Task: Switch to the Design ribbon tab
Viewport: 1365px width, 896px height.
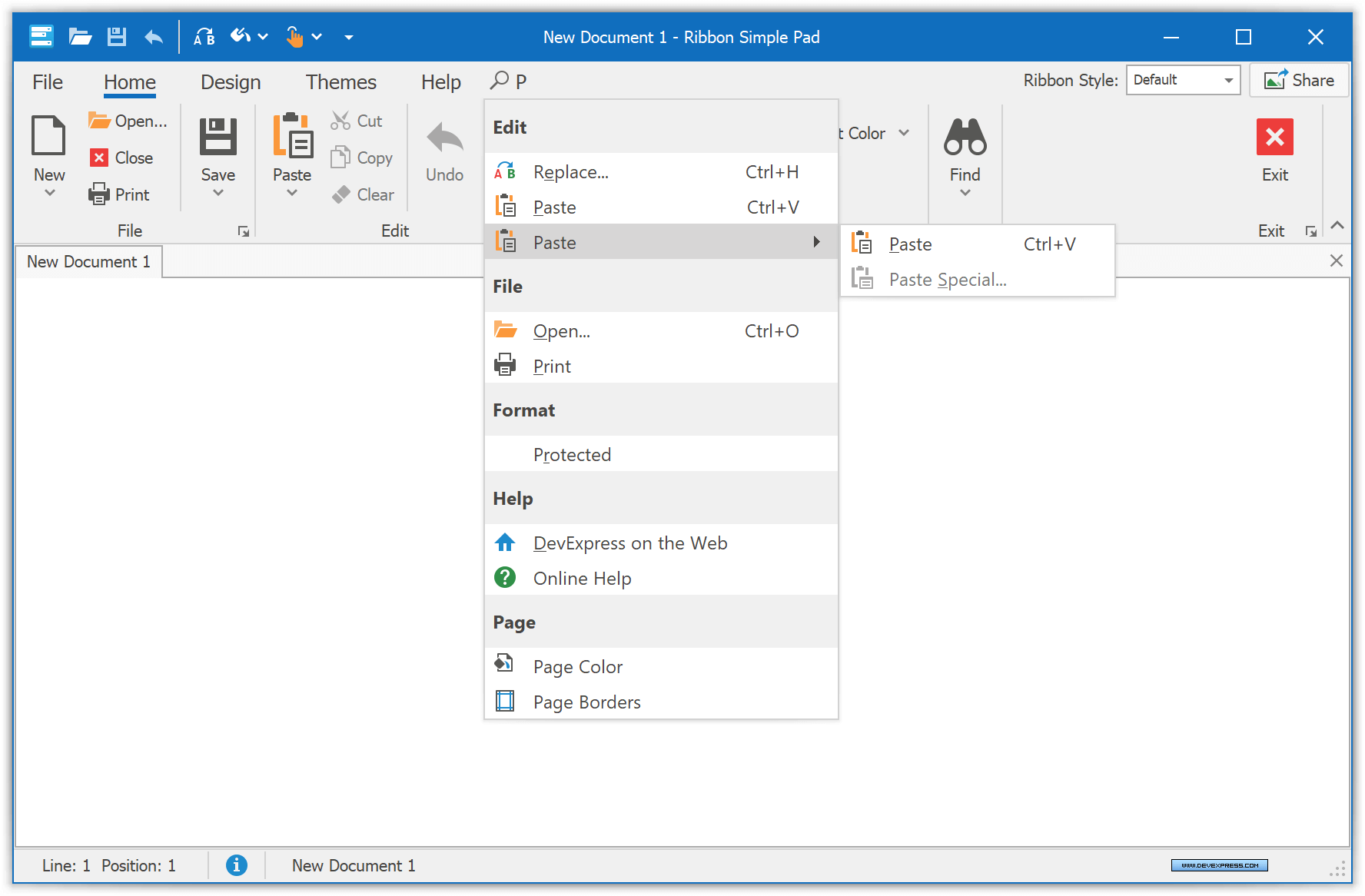Action: (231, 82)
